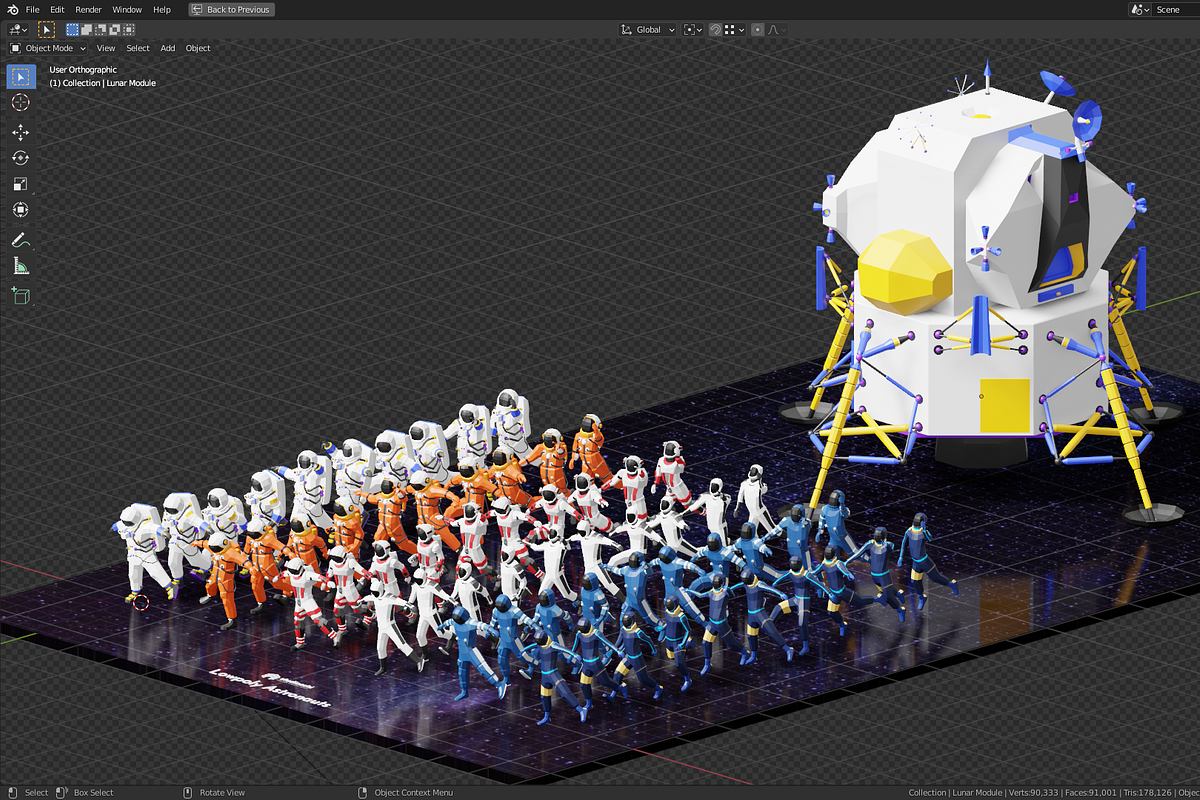Set selection mode to invert selection
The height and width of the screenshot is (800, 1200).
(x=114, y=30)
